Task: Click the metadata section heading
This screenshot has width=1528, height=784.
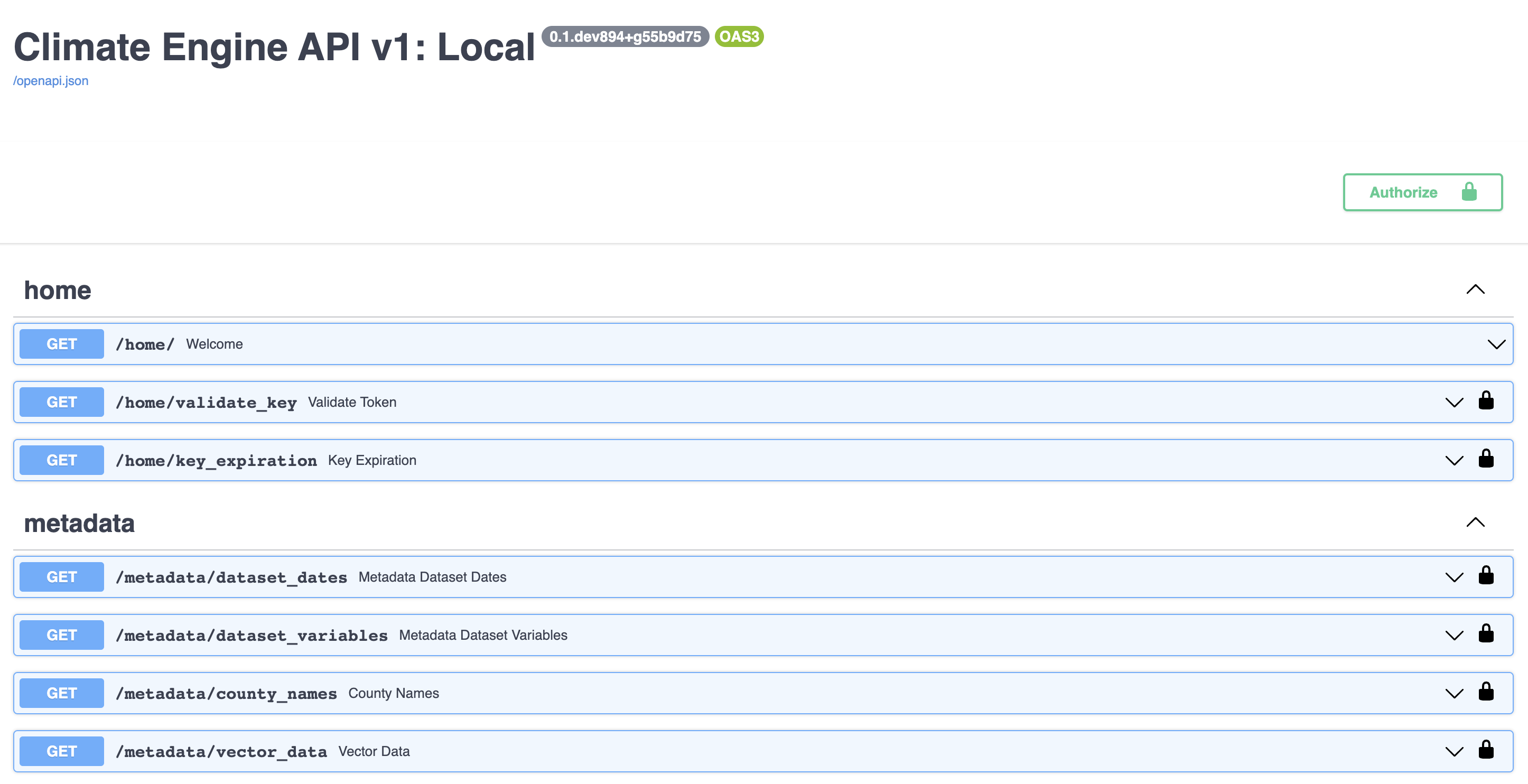Action: point(79,523)
